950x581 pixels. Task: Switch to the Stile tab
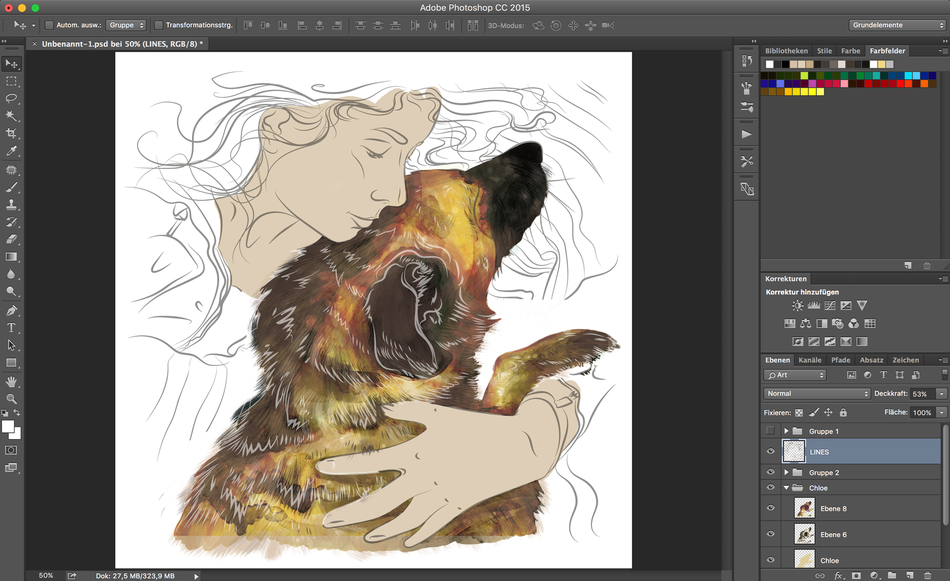(x=824, y=51)
